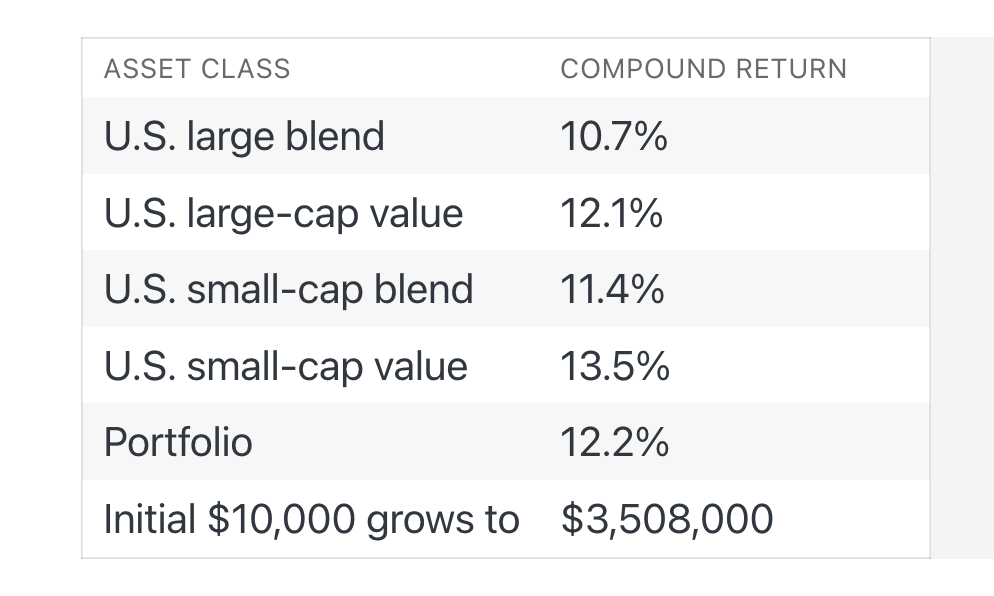Click empty space in small-cap blend row
The image size is (994, 596).
click(799, 290)
